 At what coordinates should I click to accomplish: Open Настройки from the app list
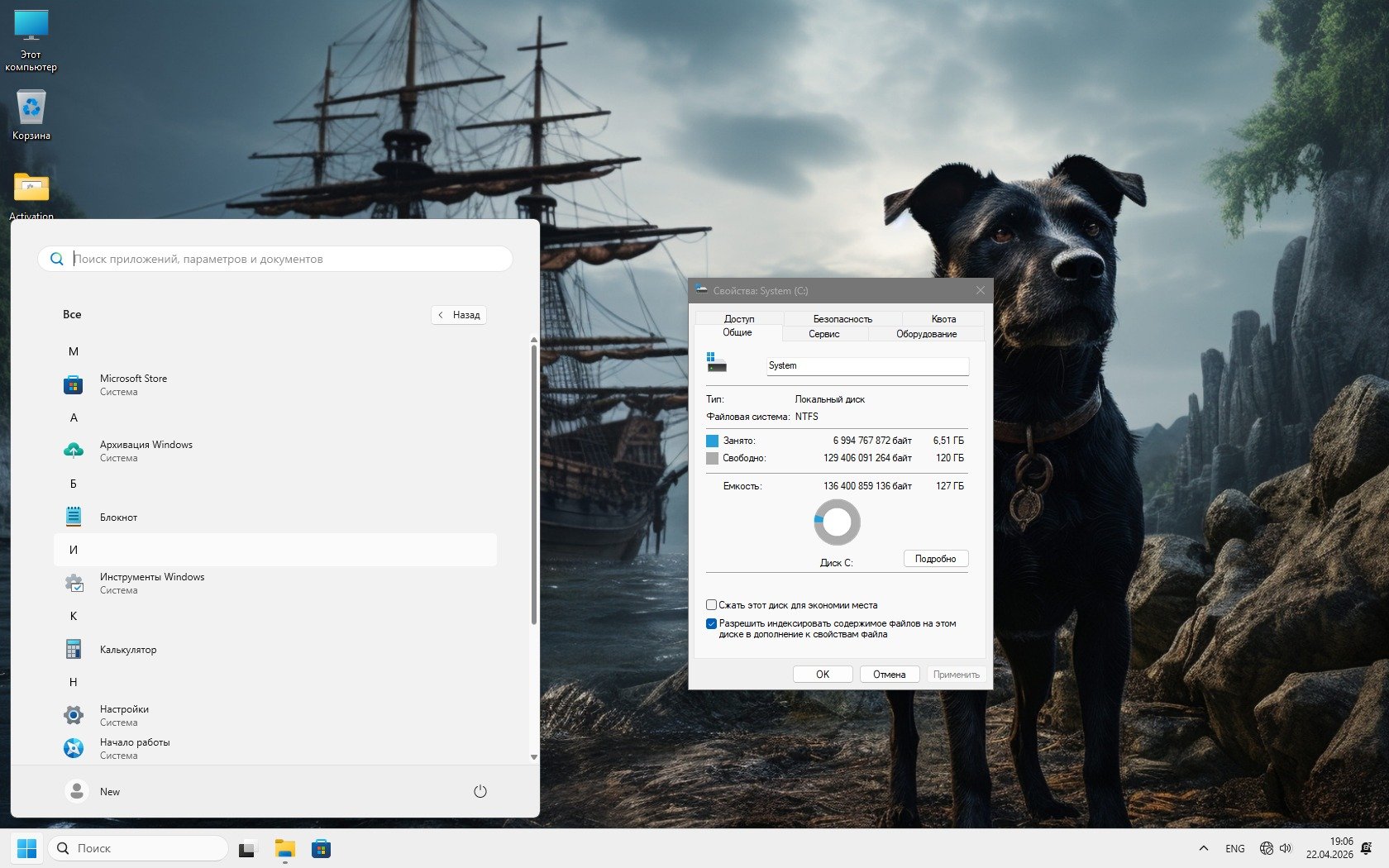click(124, 715)
